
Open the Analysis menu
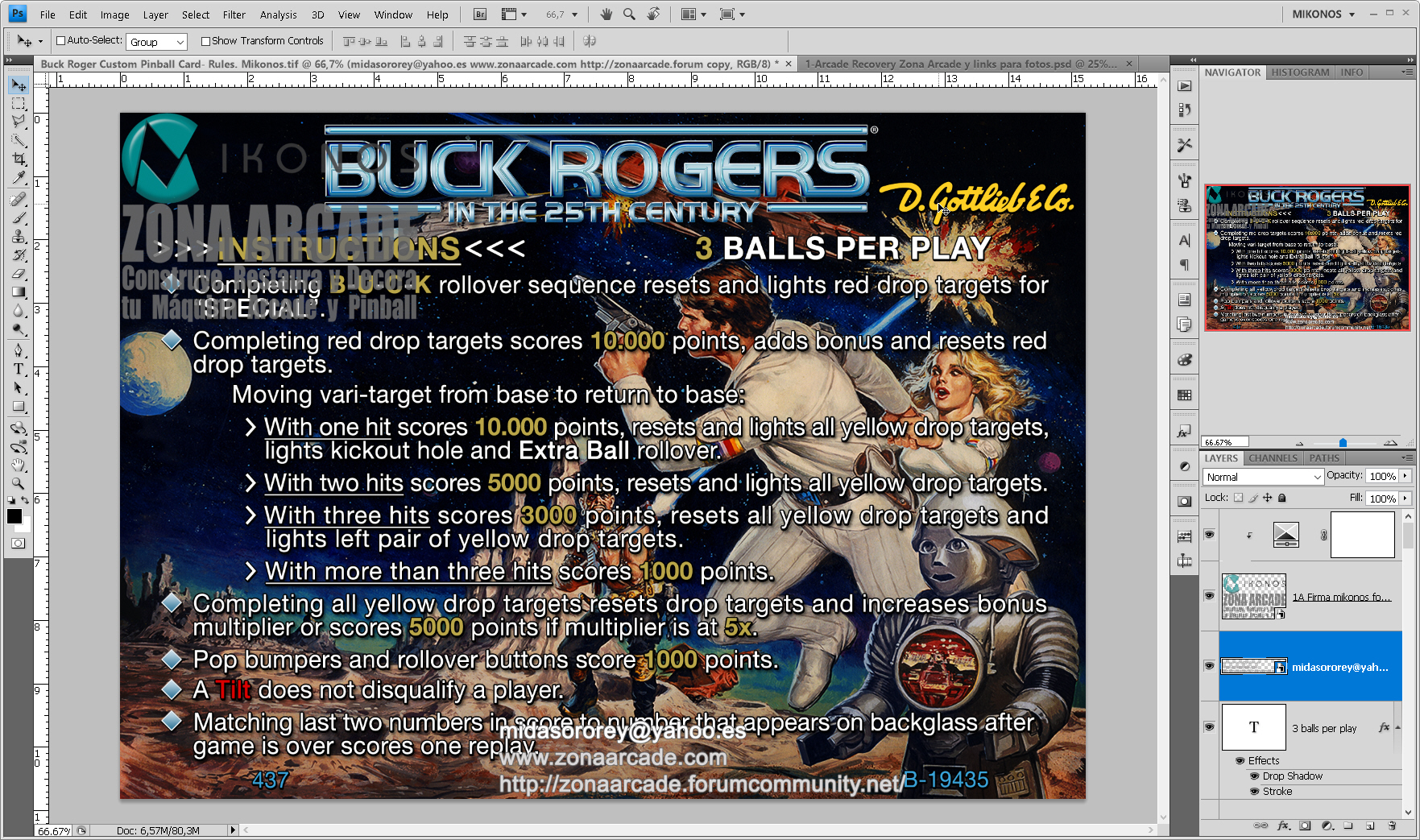[x=278, y=14]
